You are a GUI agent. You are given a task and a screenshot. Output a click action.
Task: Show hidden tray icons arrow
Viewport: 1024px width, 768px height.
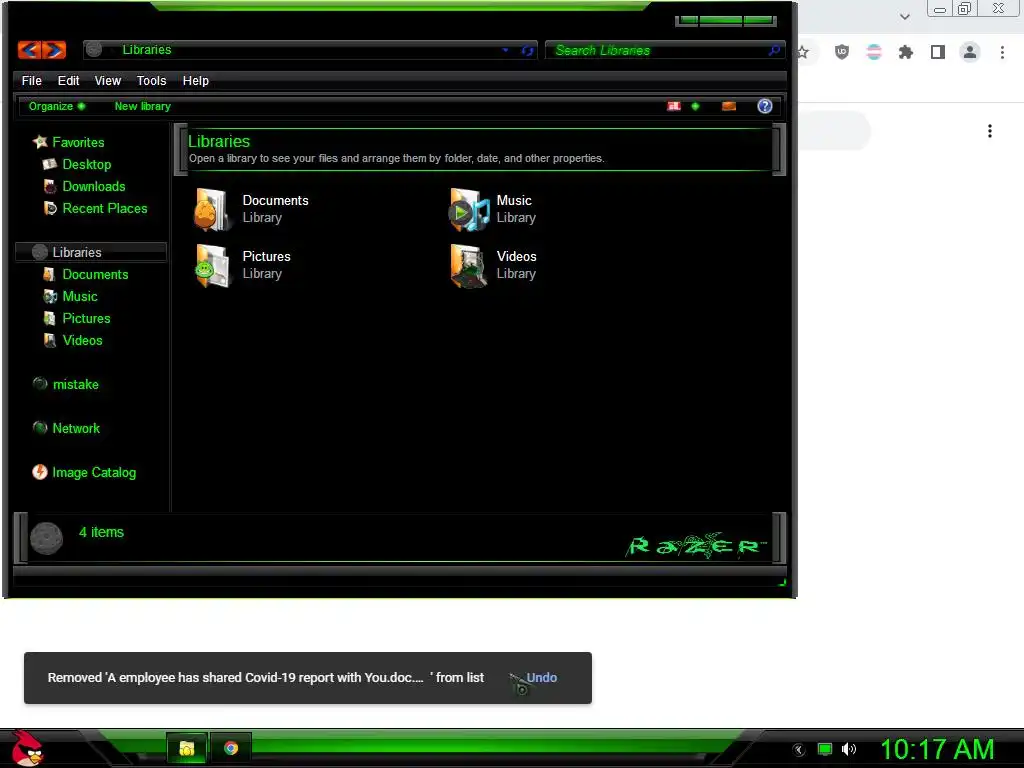tap(799, 750)
